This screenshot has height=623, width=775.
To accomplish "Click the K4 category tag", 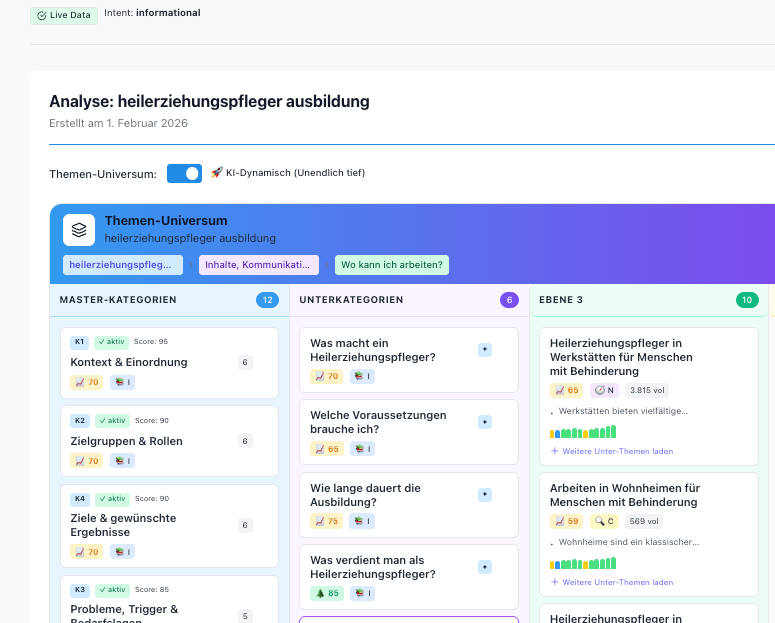I will tap(80, 499).
